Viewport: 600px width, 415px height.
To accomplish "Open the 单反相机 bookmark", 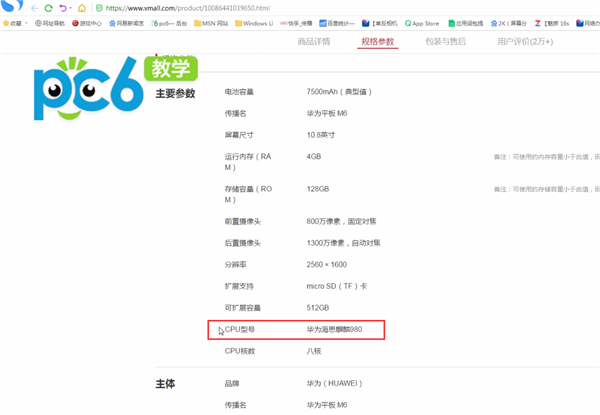I will (380, 23).
